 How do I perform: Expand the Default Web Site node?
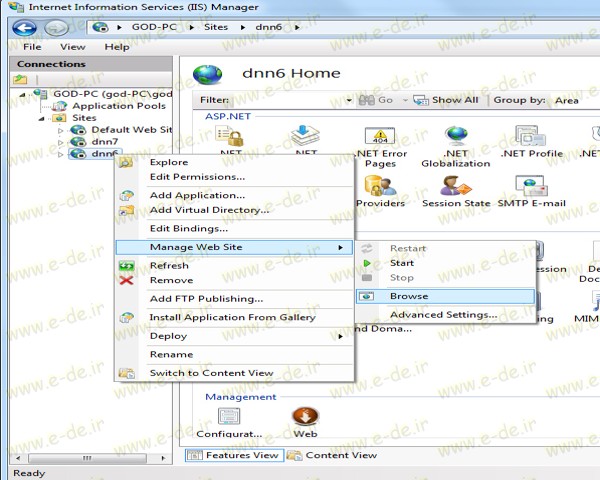pyautogui.click(x=60, y=131)
